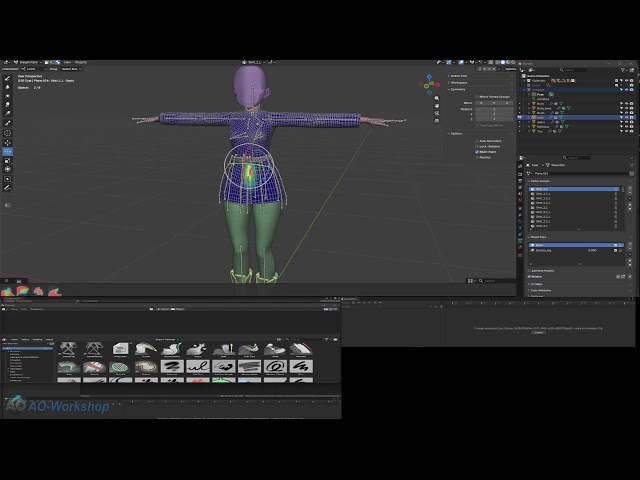
Task: Click first brush thumbnail in viewport asset shelf
Action: click(x=7, y=291)
